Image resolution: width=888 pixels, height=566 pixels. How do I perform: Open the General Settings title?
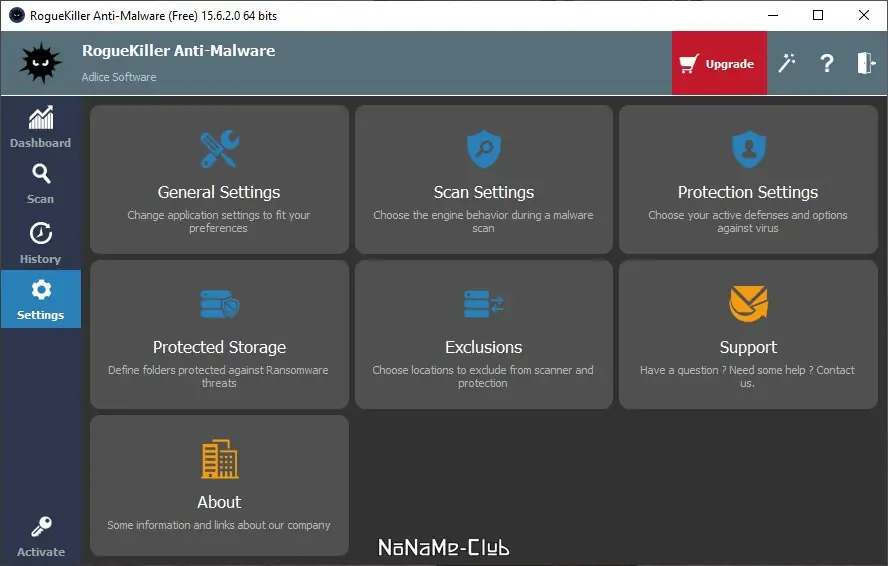point(219,193)
